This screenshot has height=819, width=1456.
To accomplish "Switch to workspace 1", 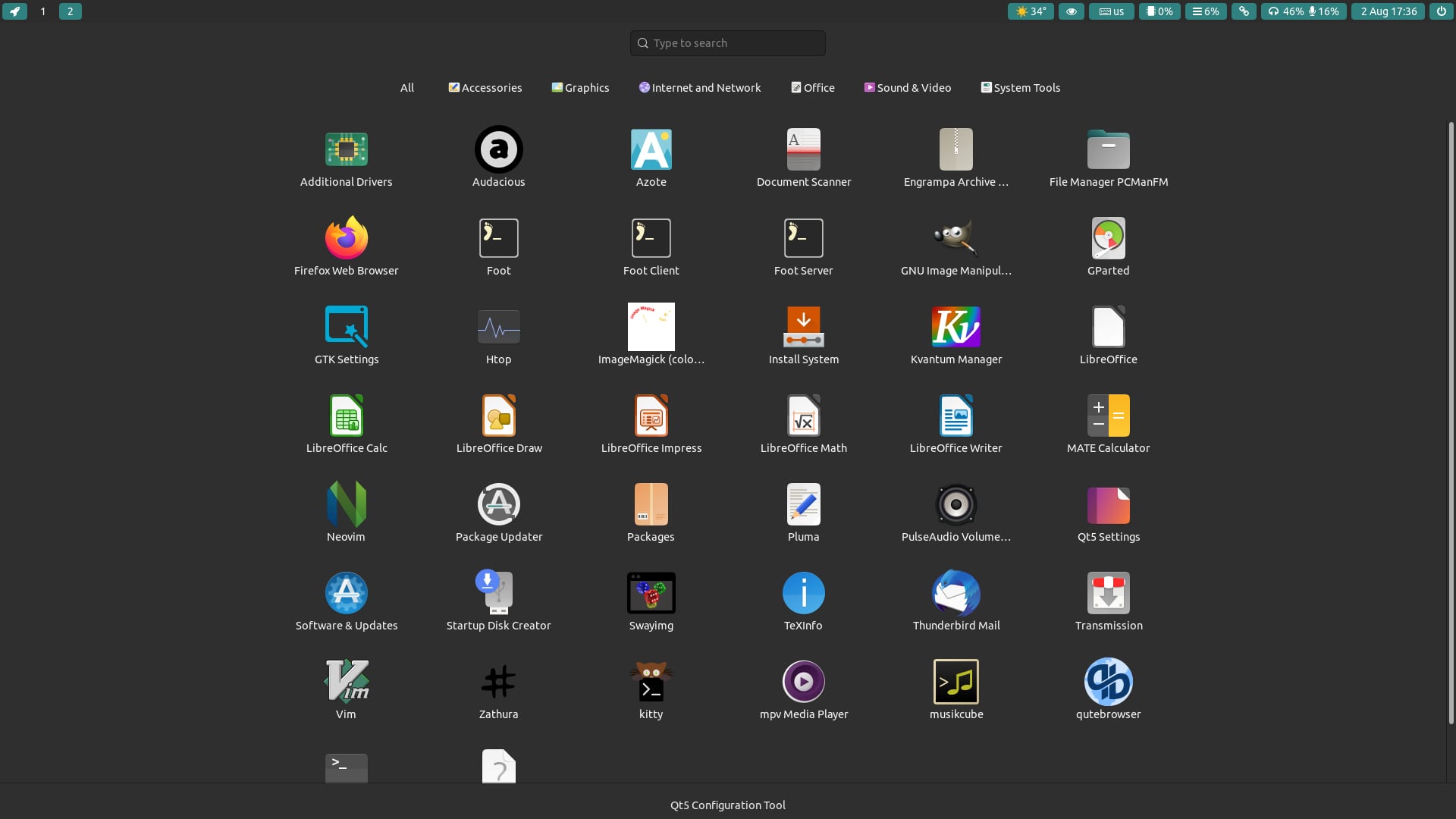I will (43, 11).
